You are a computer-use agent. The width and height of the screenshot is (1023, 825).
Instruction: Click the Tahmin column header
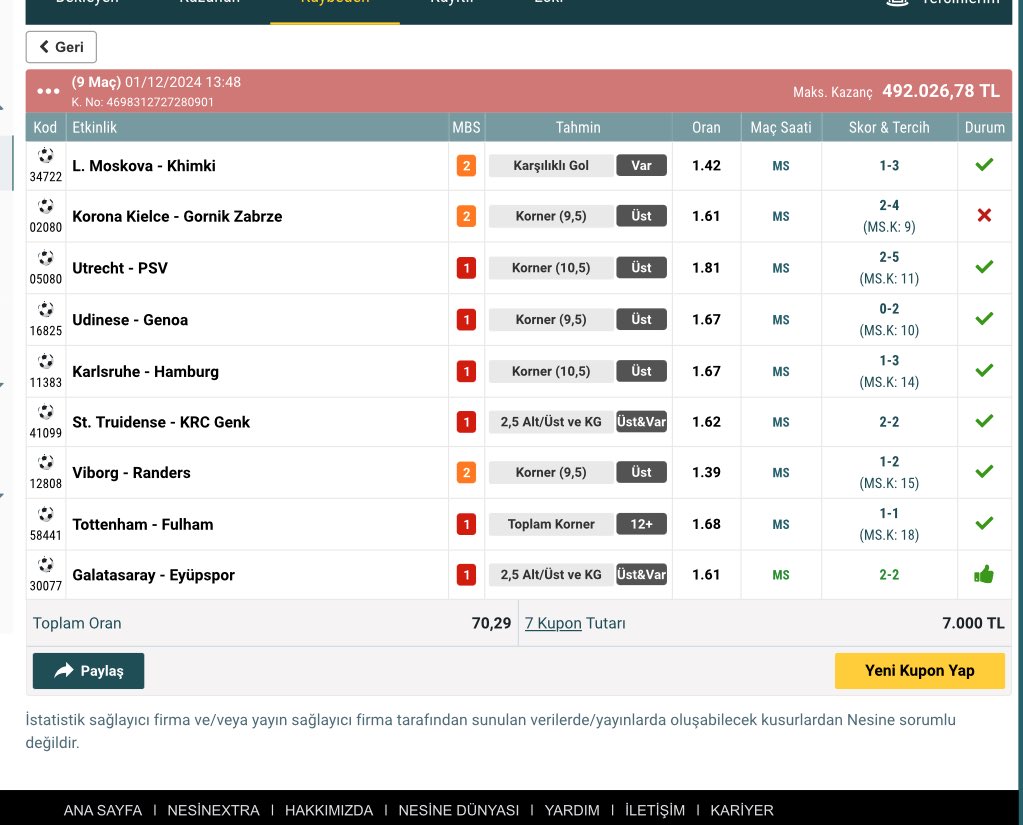578,127
